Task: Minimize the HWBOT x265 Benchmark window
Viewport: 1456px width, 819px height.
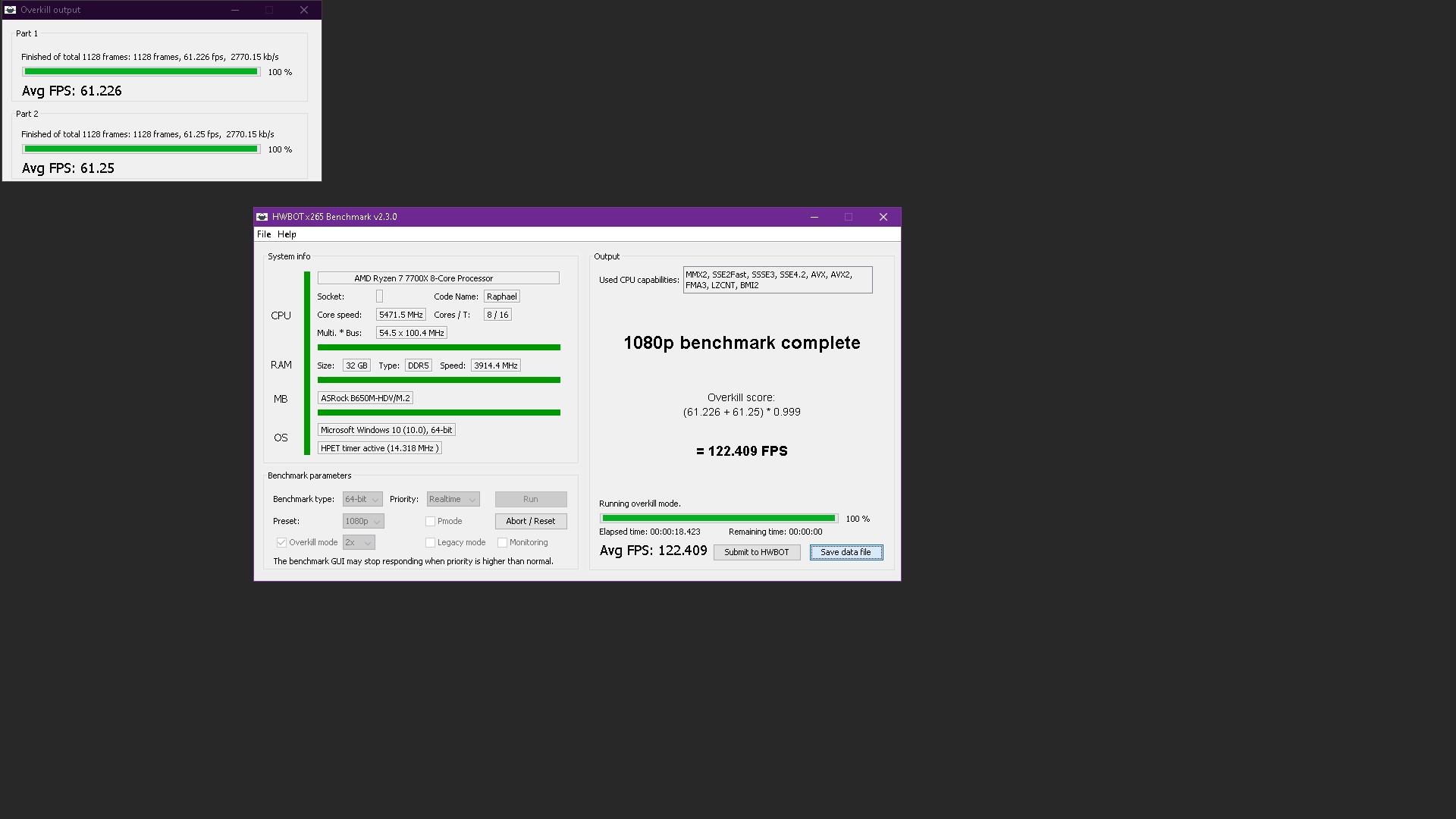Action: tap(814, 217)
